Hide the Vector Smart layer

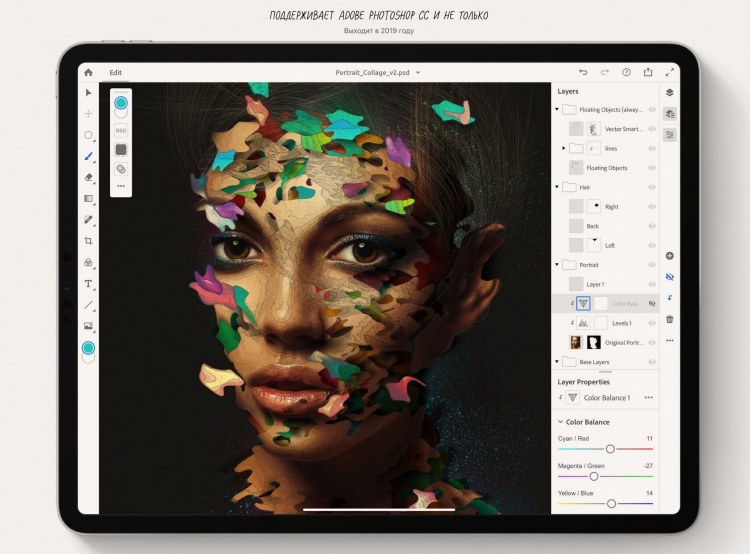click(651, 129)
